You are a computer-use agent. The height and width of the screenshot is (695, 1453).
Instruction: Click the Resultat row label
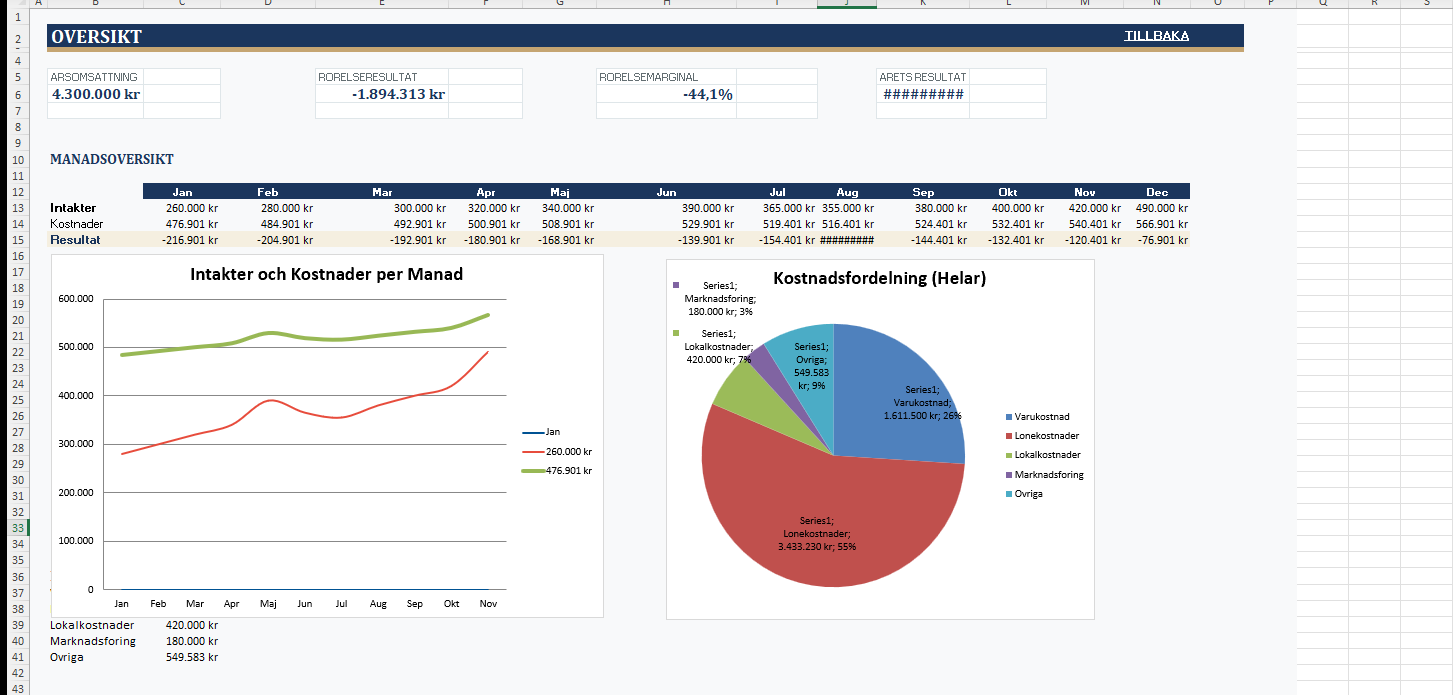click(x=73, y=240)
